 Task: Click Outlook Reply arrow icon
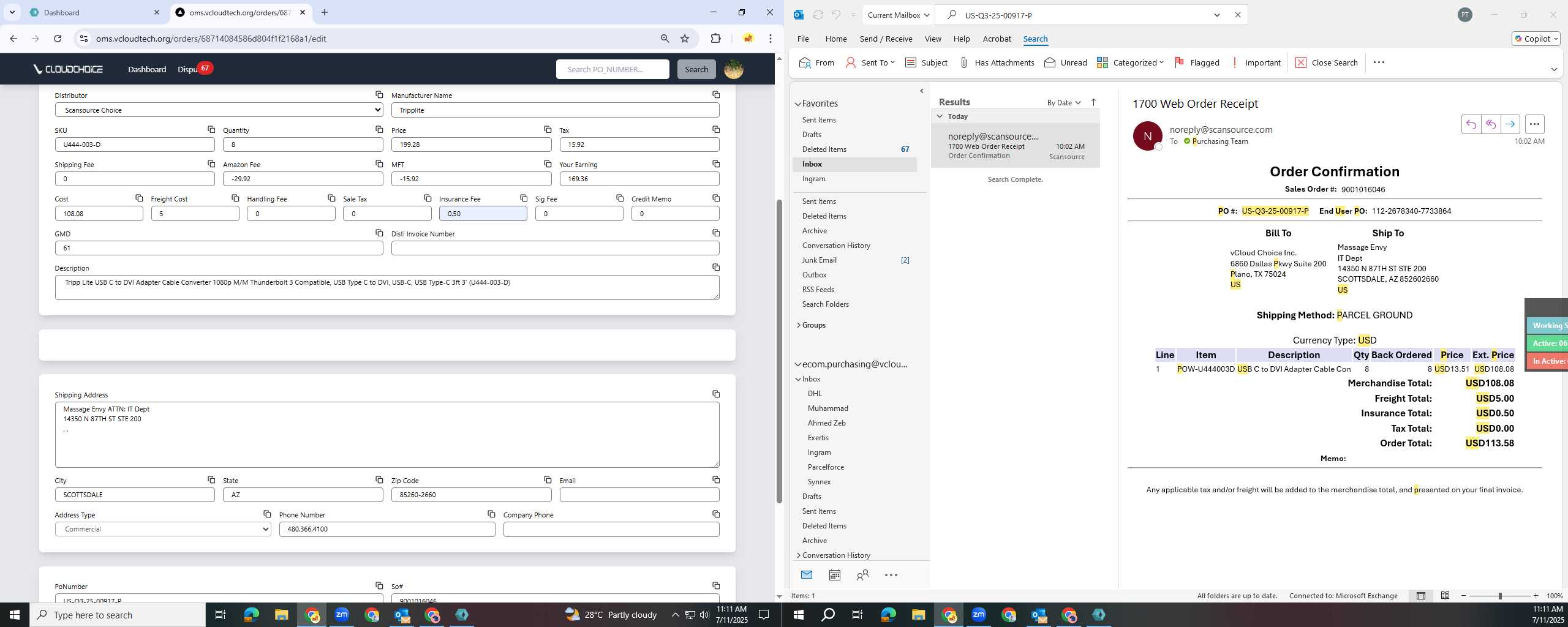(x=1471, y=124)
